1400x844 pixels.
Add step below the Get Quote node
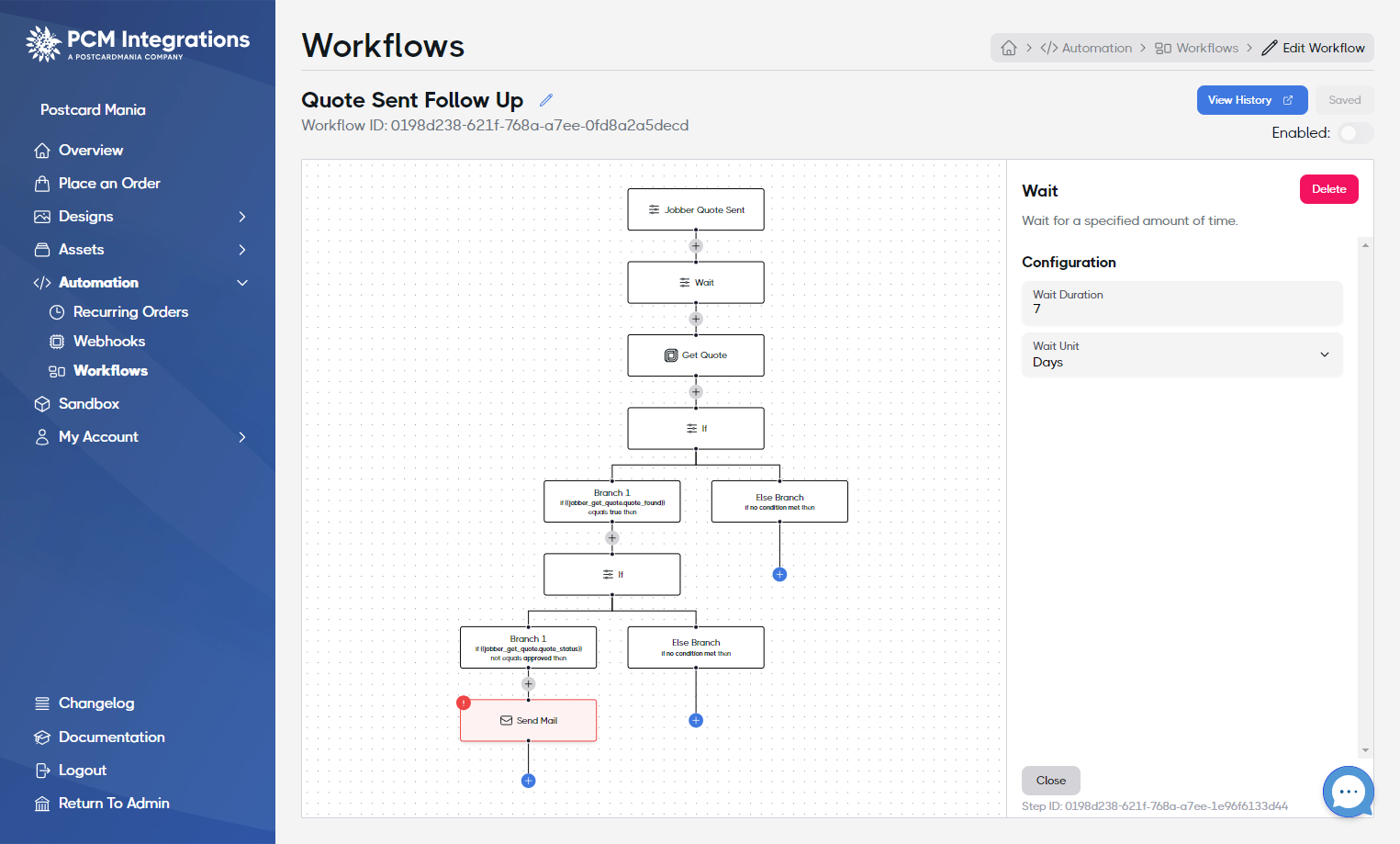(x=696, y=392)
